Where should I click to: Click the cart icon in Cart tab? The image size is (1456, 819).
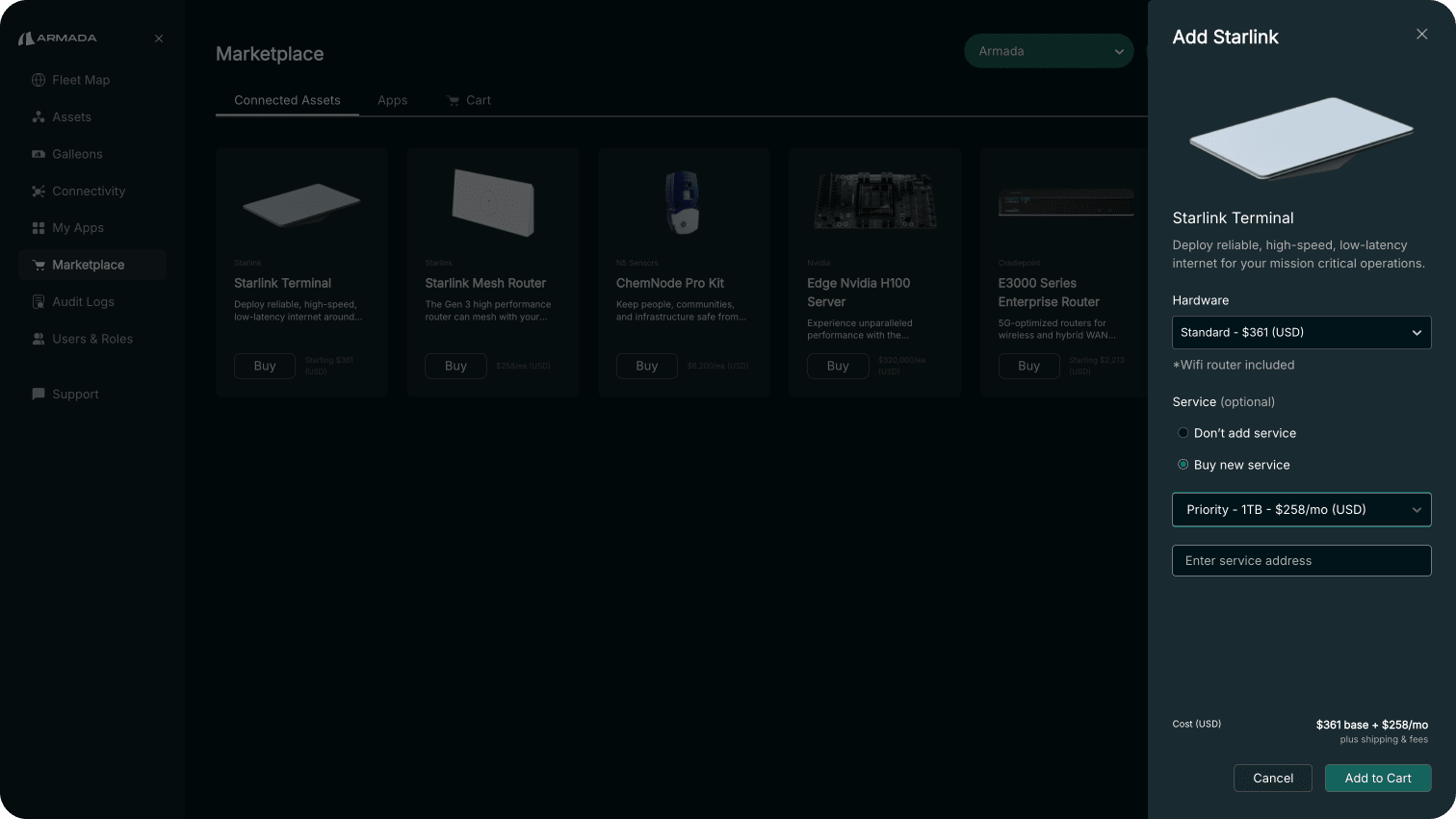tap(453, 100)
